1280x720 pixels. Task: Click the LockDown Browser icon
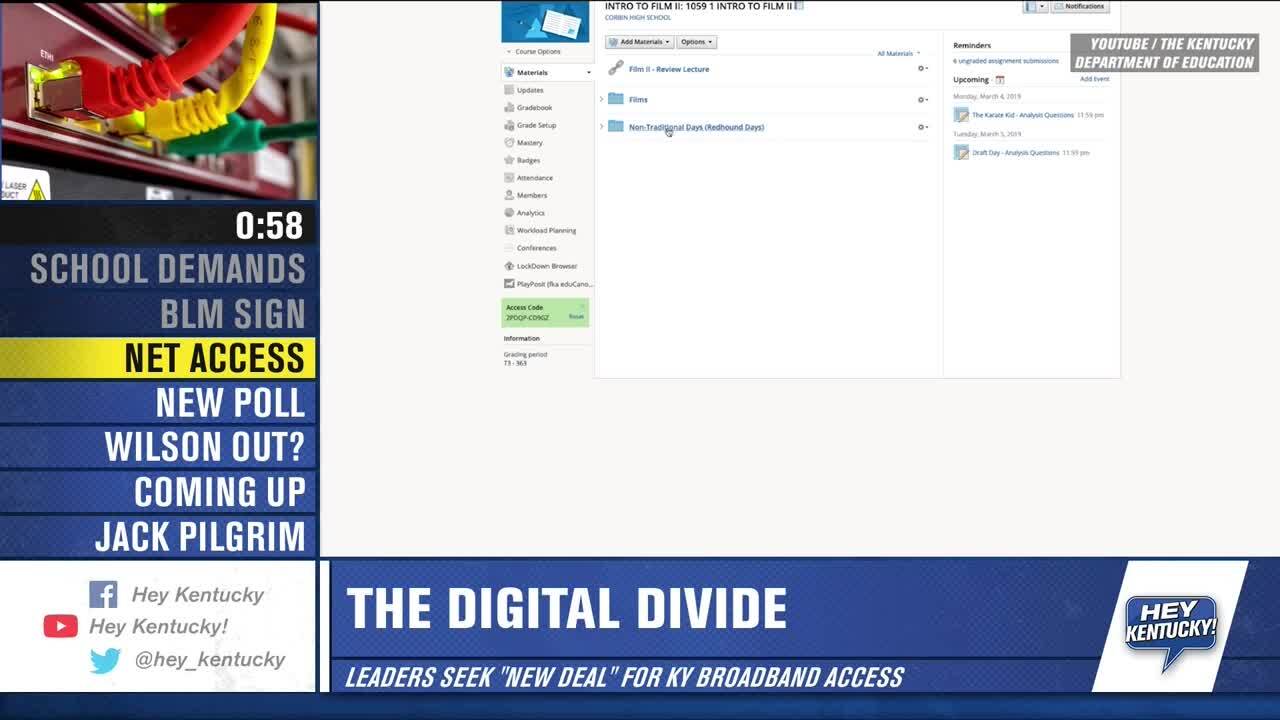(x=509, y=266)
